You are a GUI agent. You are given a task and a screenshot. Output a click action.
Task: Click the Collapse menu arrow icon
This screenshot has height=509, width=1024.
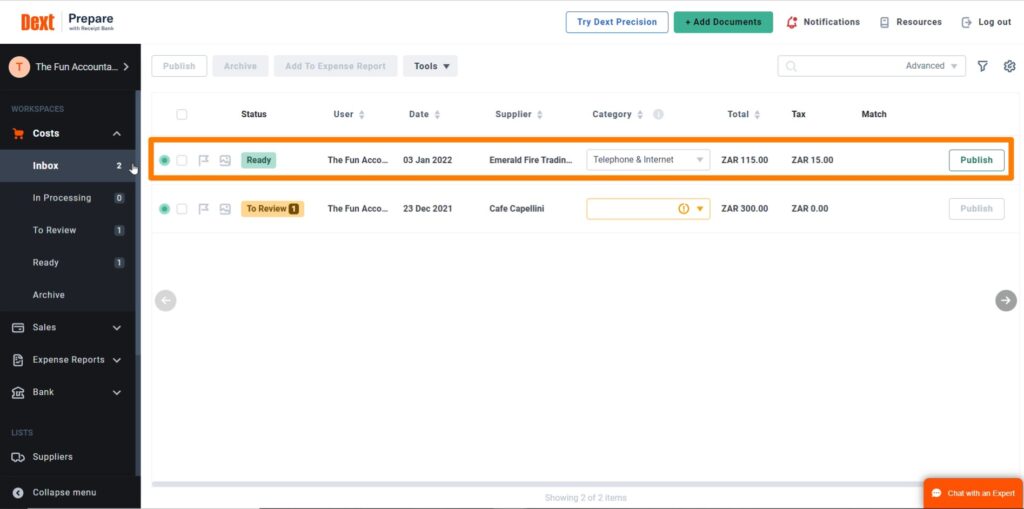[x=18, y=493]
